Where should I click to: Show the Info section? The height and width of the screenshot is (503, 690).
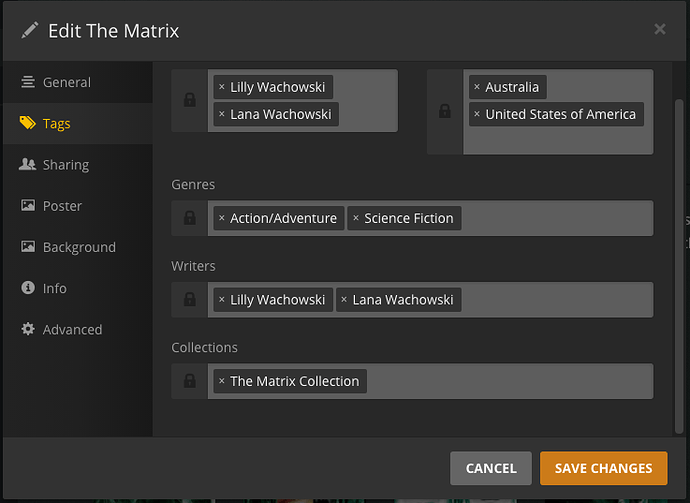tap(78, 288)
